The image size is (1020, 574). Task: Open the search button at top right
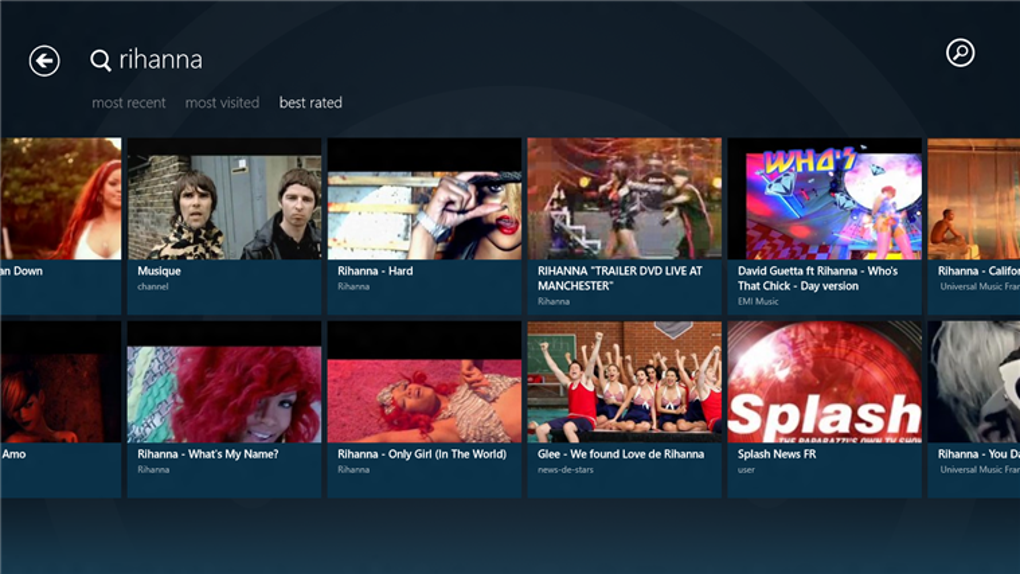click(960, 53)
